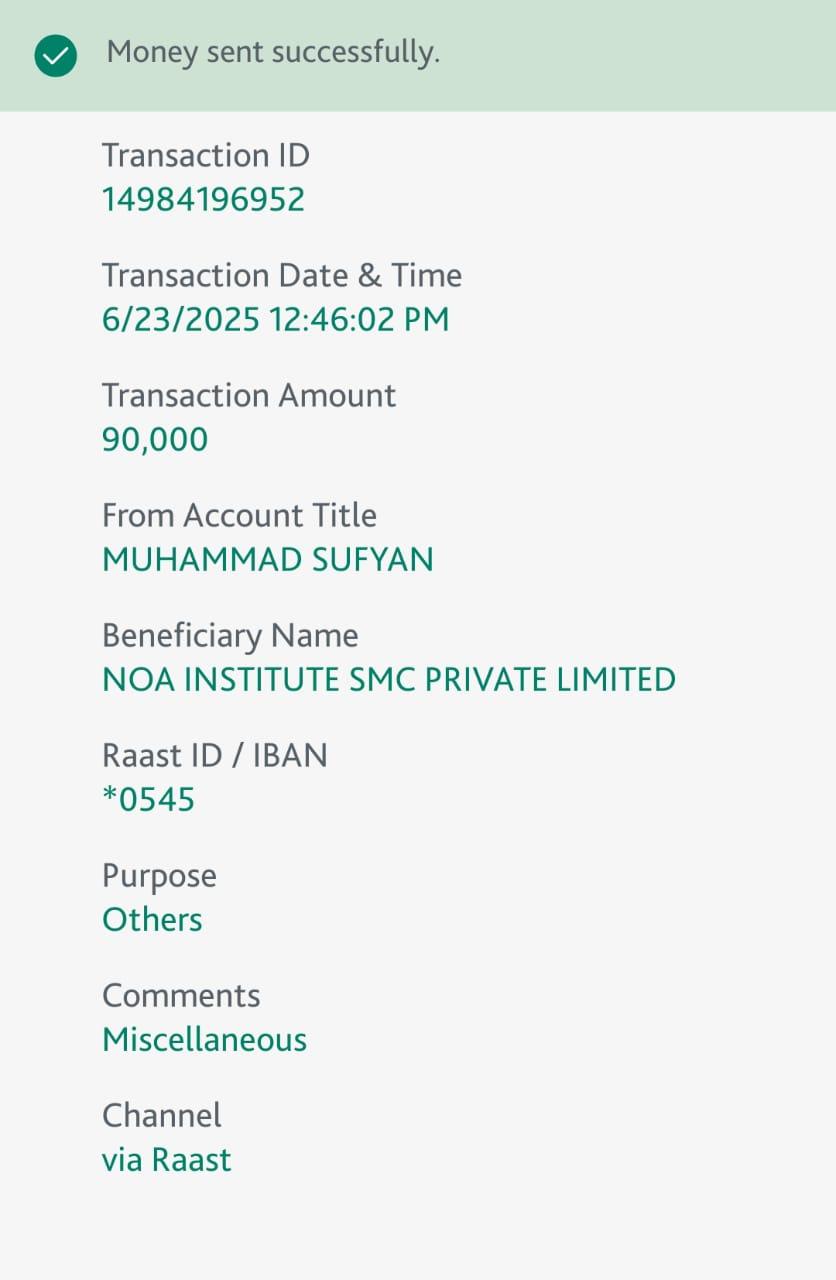Tap the "Money sent successfully." message

pos(273,52)
